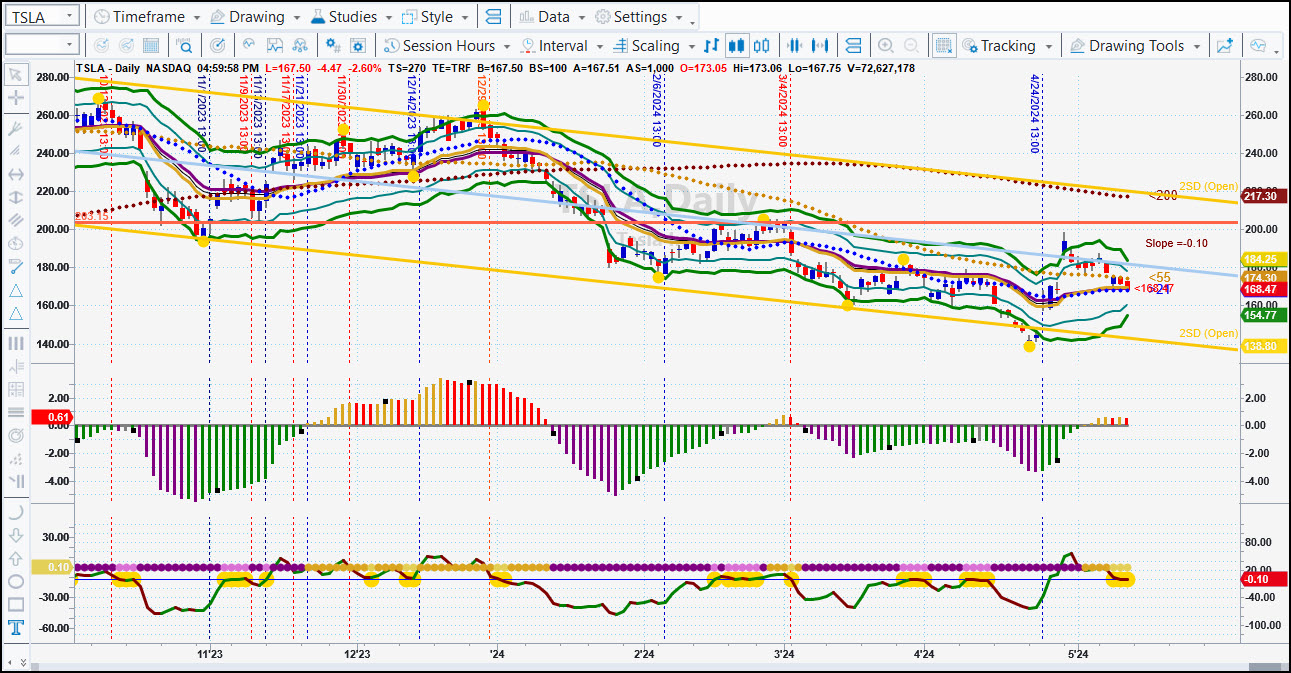Click the Slope =-0.10 chart label

coord(1176,244)
